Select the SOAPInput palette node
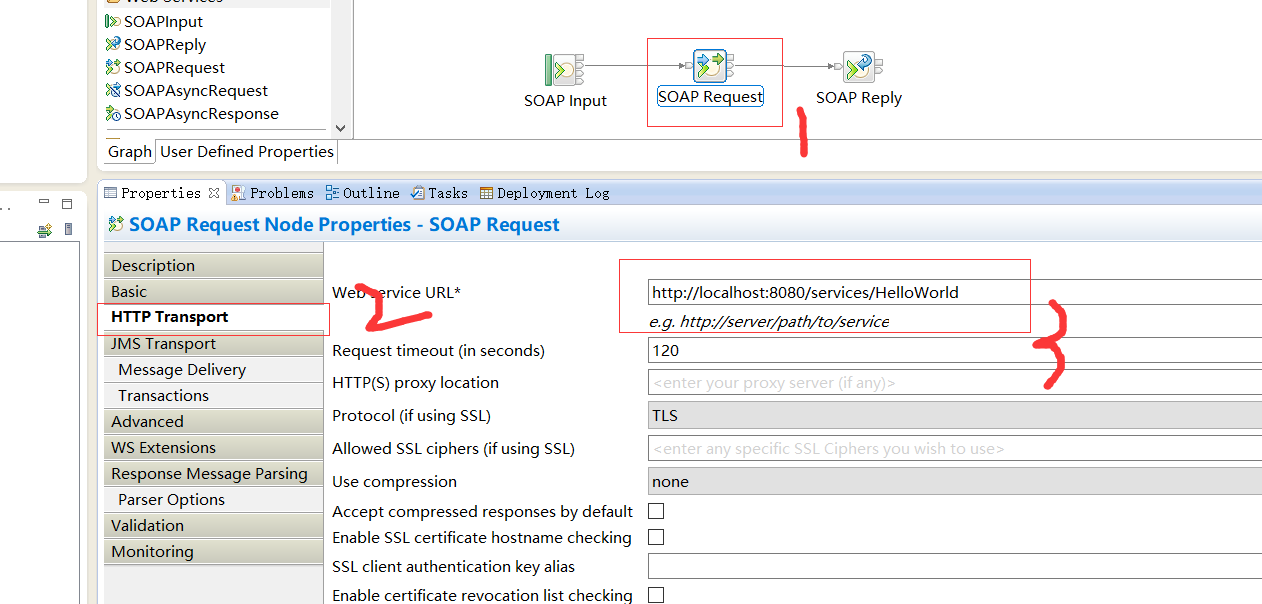 click(154, 21)
